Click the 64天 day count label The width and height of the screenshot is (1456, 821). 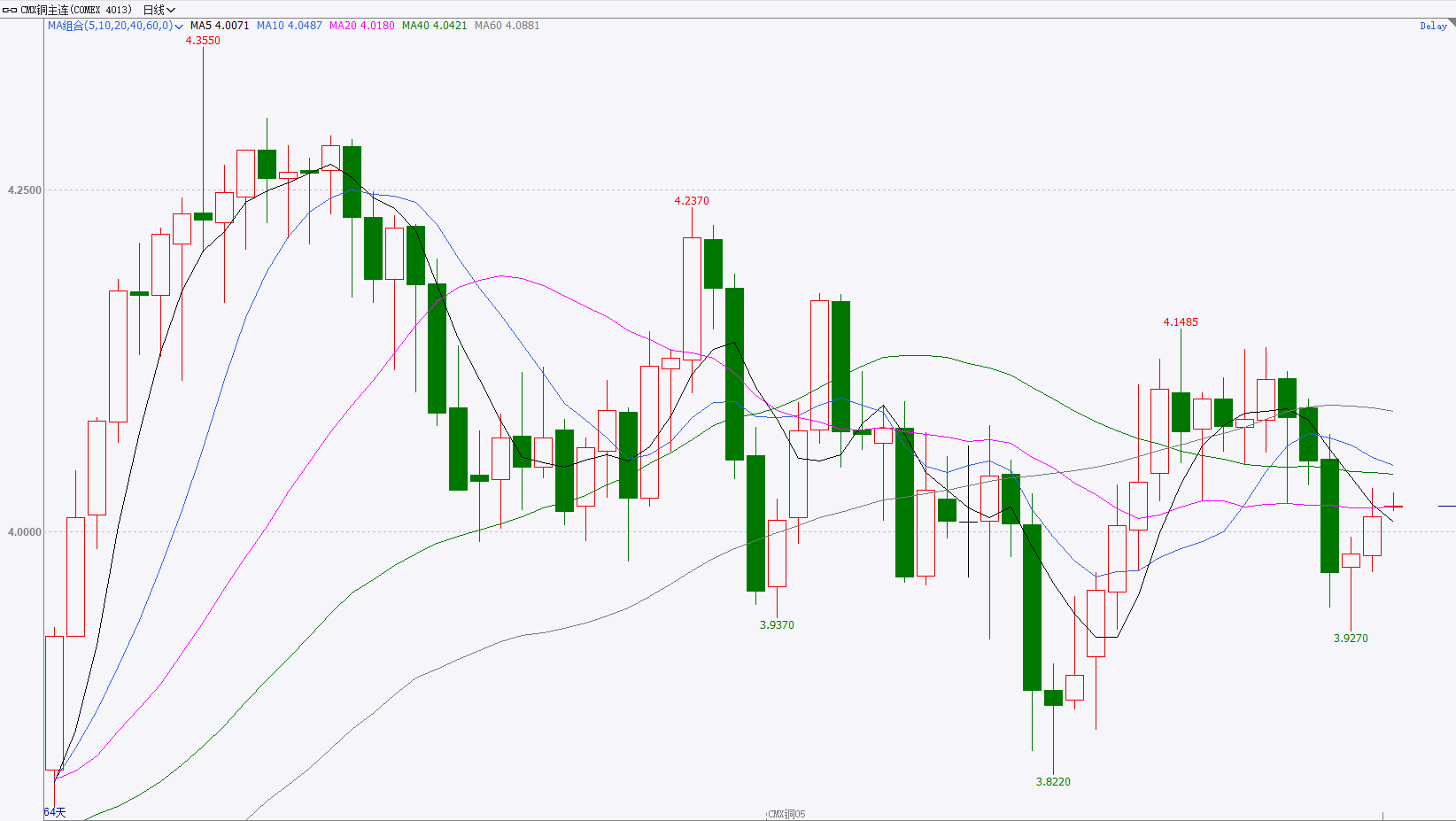[55, 812]
